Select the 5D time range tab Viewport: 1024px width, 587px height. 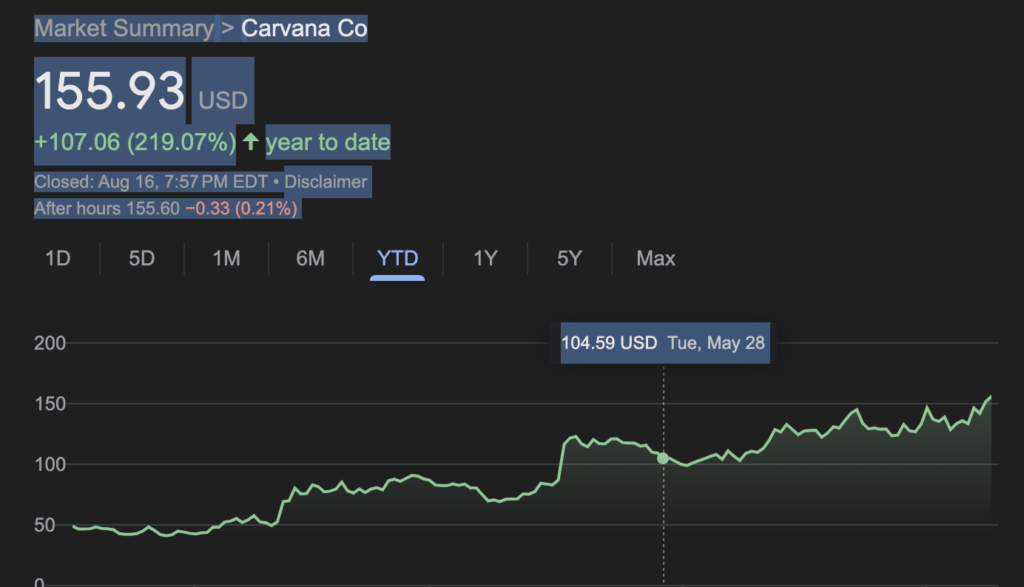tap(142, 259)
